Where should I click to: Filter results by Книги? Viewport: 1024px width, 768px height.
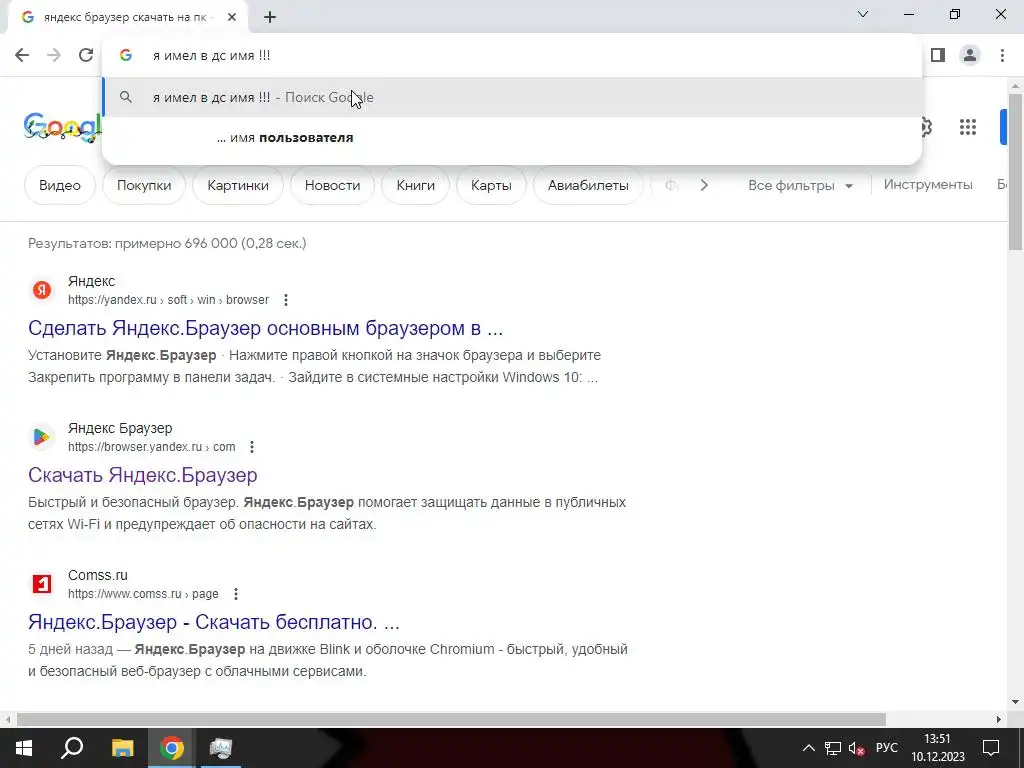pos(415,185)
